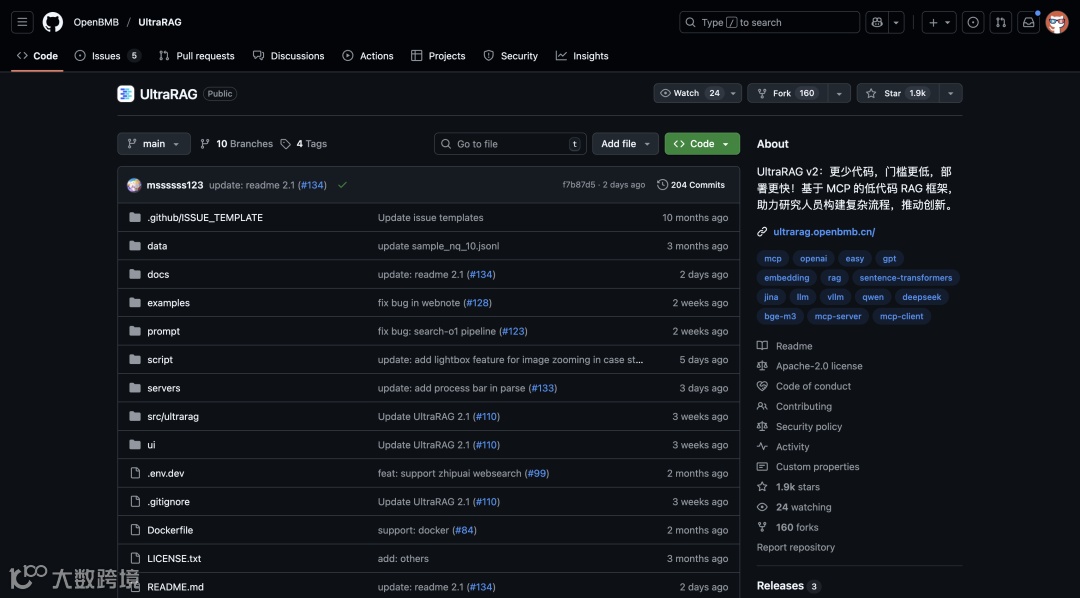Open the user profile avatar menu
This screenshot has width=1080, height=598.
pos(1057,22)
